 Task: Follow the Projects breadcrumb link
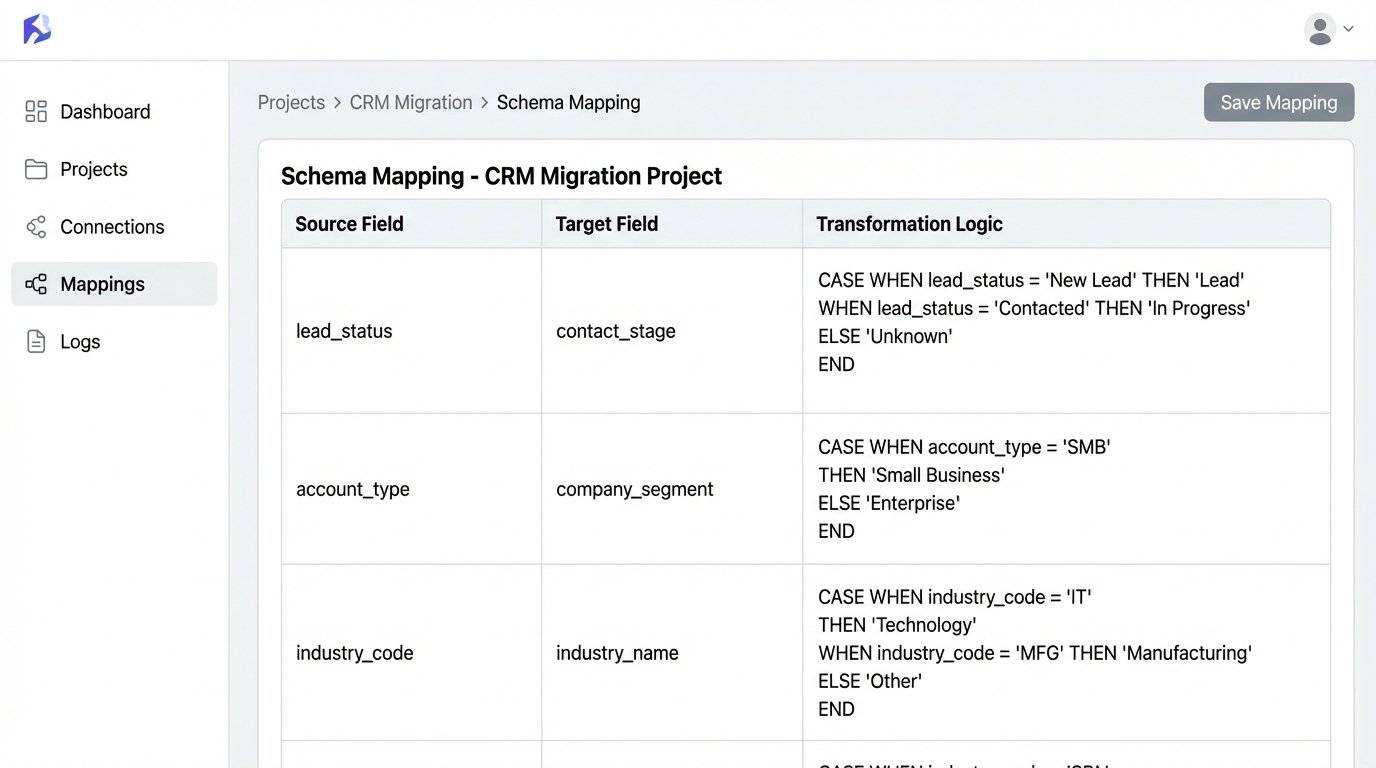291,102
